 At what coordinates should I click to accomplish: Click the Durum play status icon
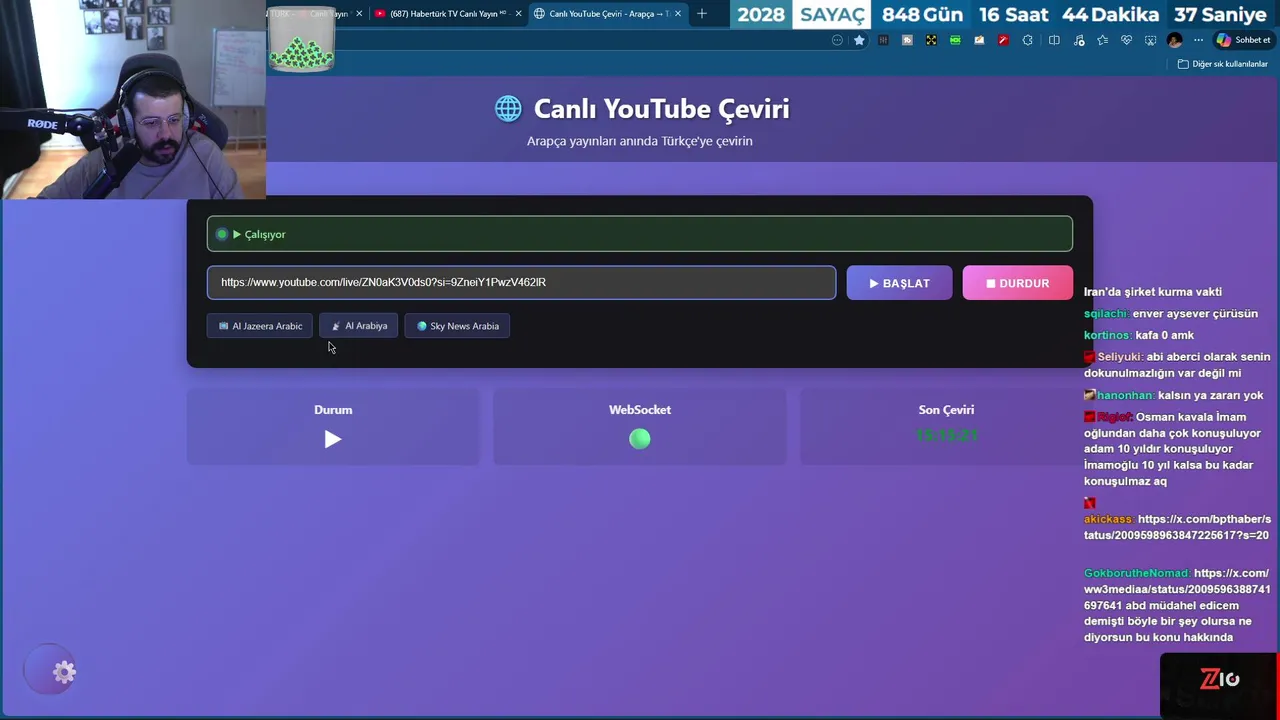tap(333, 439)
